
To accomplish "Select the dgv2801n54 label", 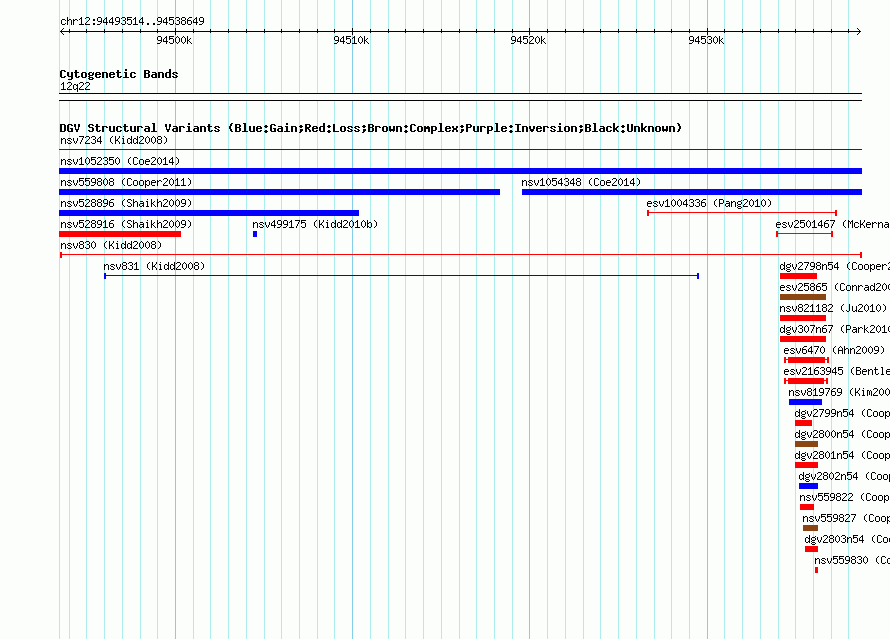I will pyautogui.click(x=842, y=455).
